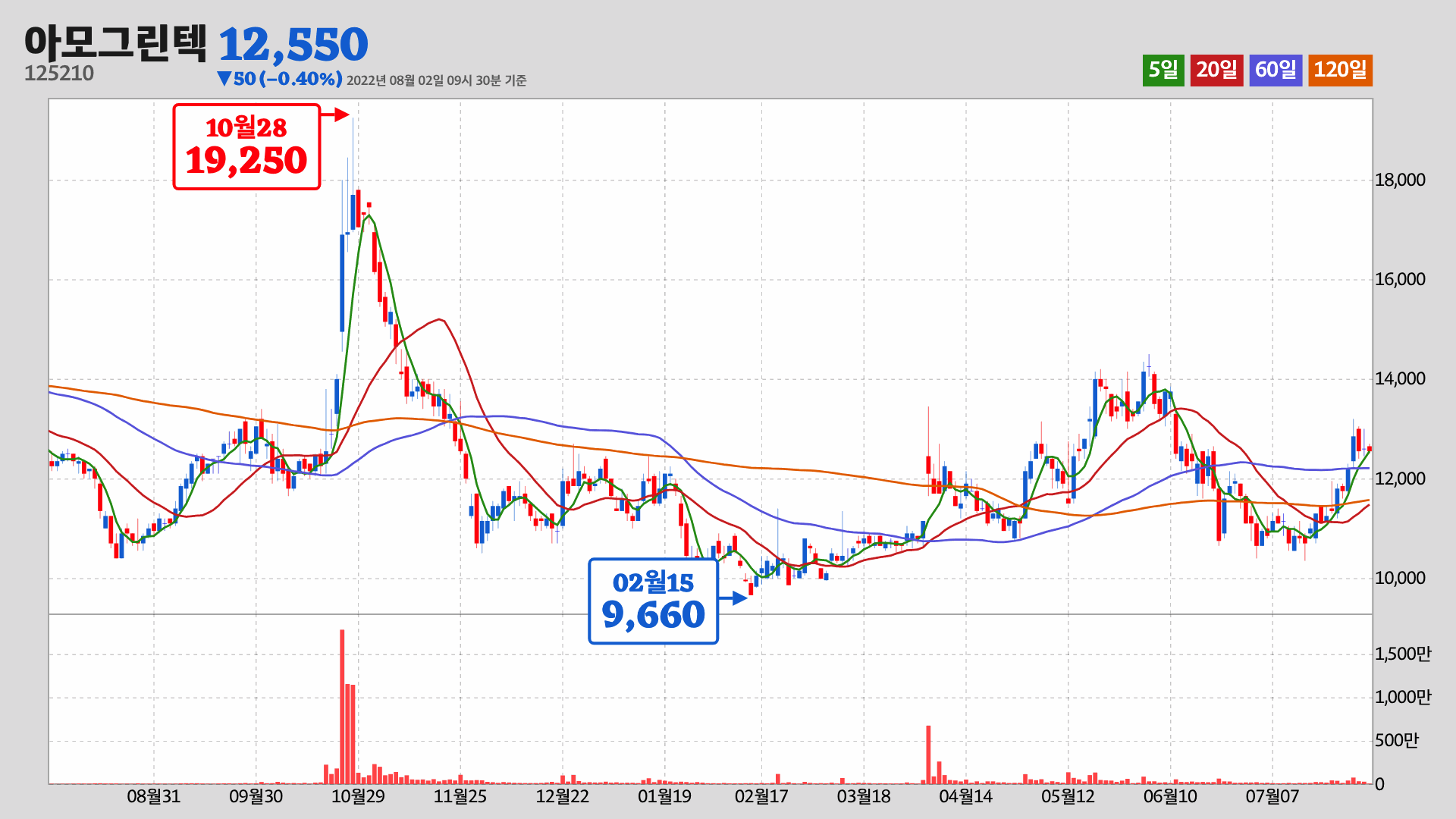
Task: Click the 120일 moving average legend
Action: tap(1340, 71)
